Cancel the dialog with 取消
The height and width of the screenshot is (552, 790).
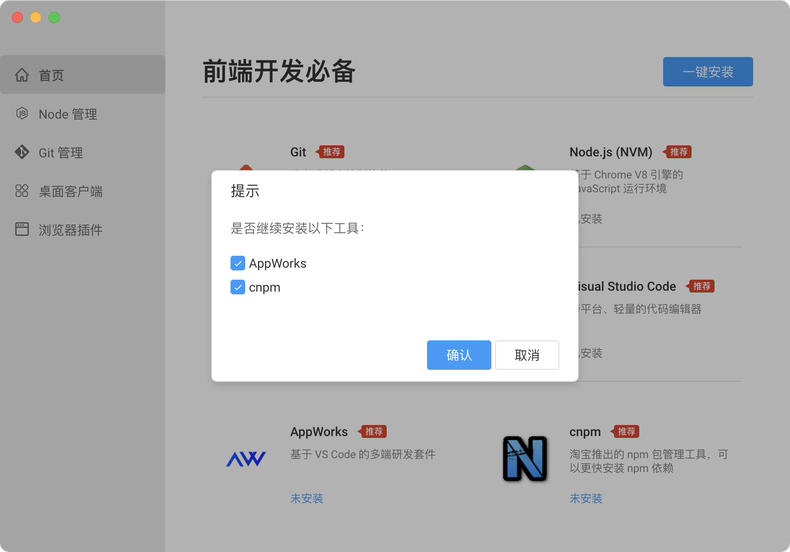(x=527, y=355)
